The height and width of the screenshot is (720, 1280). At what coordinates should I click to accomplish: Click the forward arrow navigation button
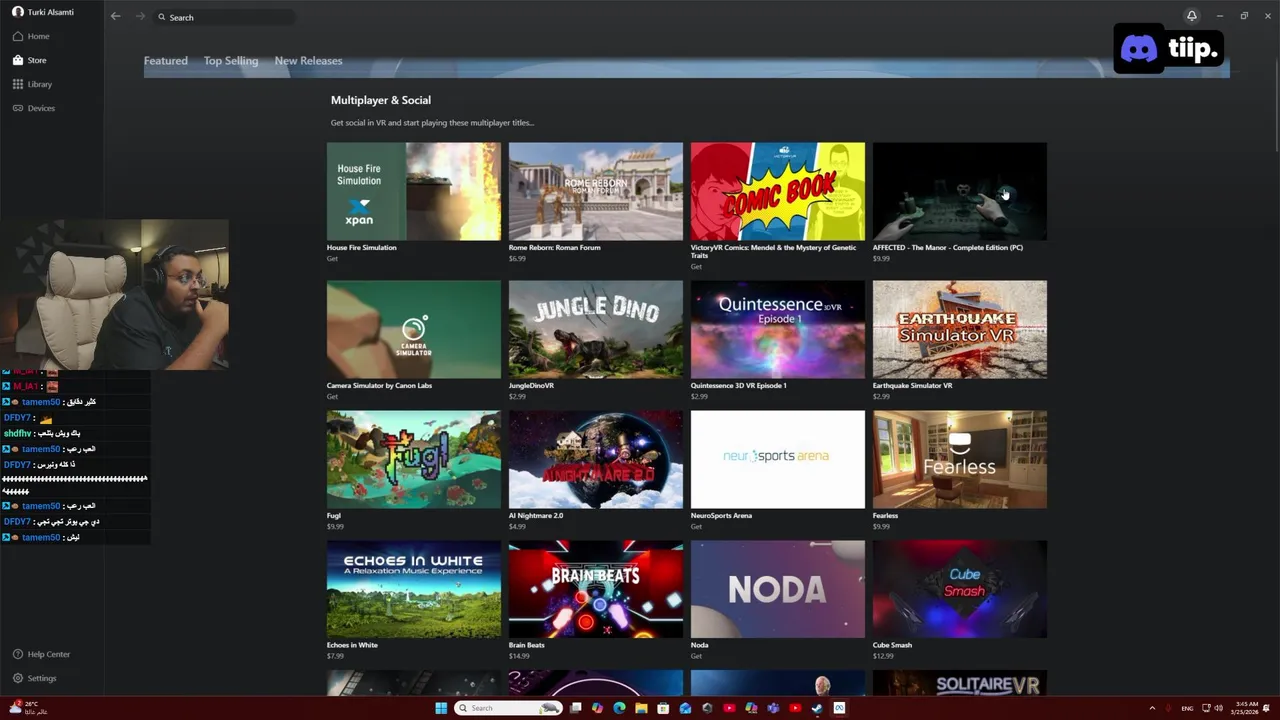click(140, 17)
